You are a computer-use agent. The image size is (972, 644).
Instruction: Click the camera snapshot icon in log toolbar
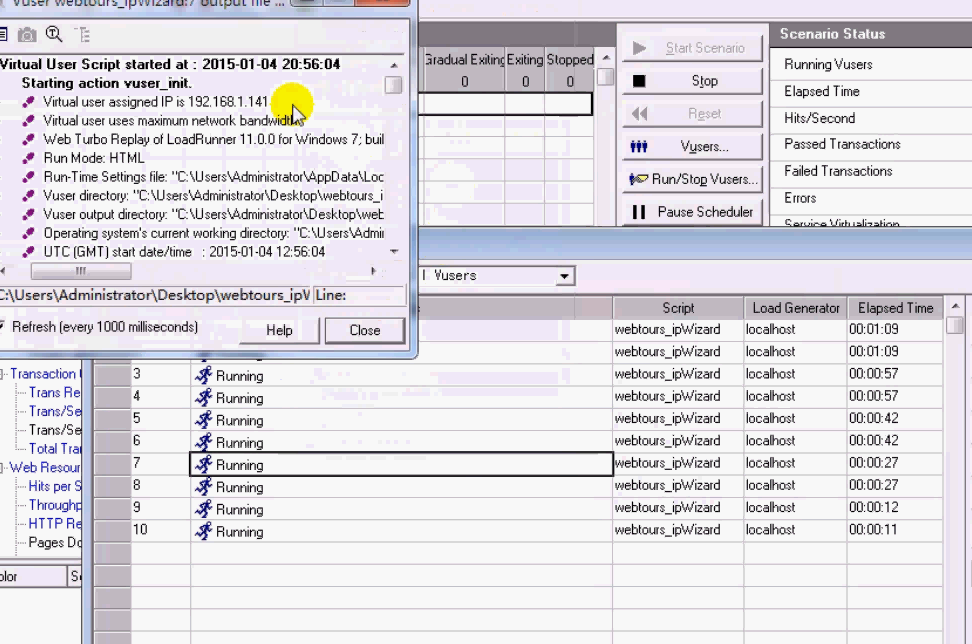27,35
